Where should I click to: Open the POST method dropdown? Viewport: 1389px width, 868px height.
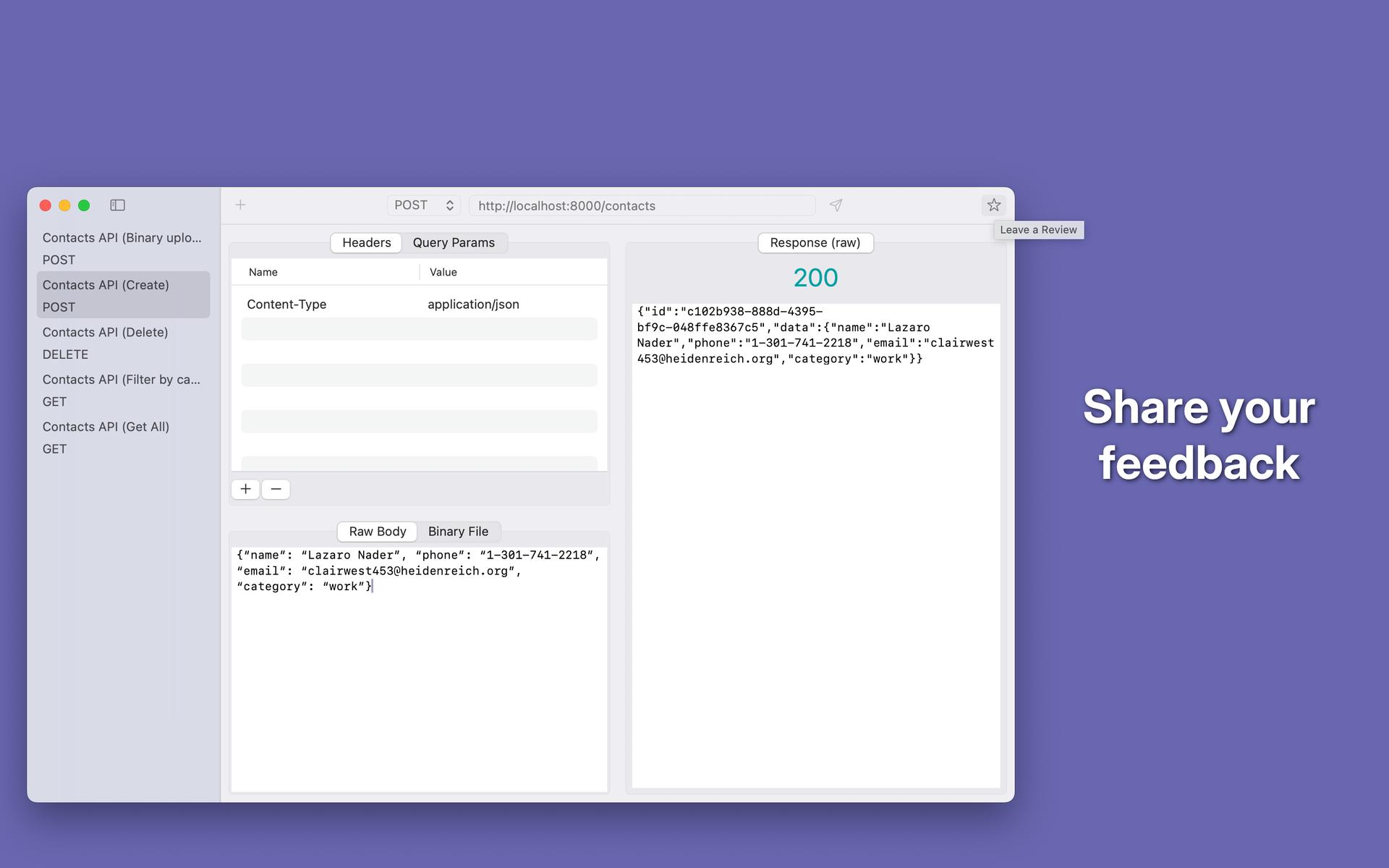(x=424, y=205)
